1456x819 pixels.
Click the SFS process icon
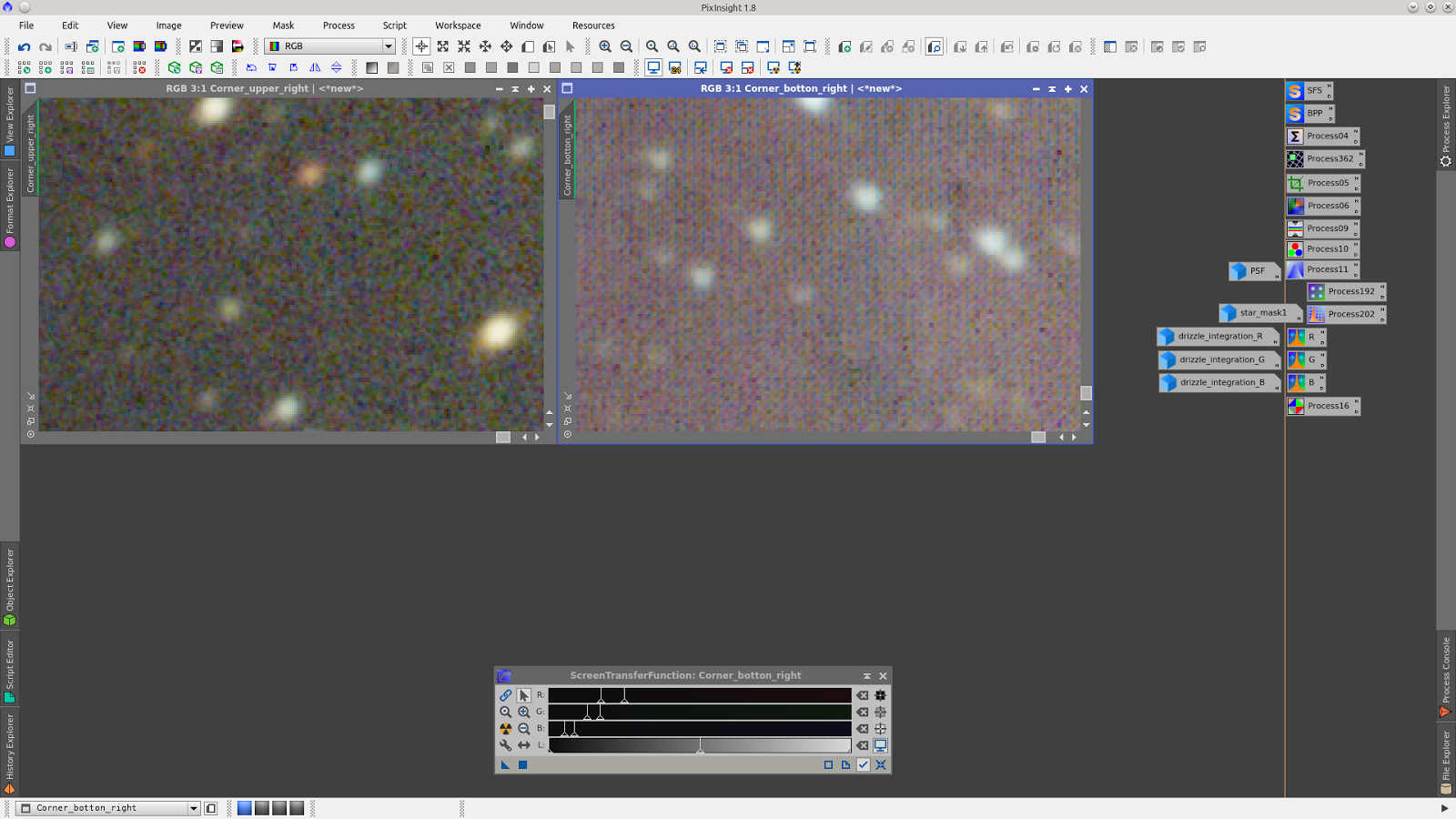tap(1309, 91)
